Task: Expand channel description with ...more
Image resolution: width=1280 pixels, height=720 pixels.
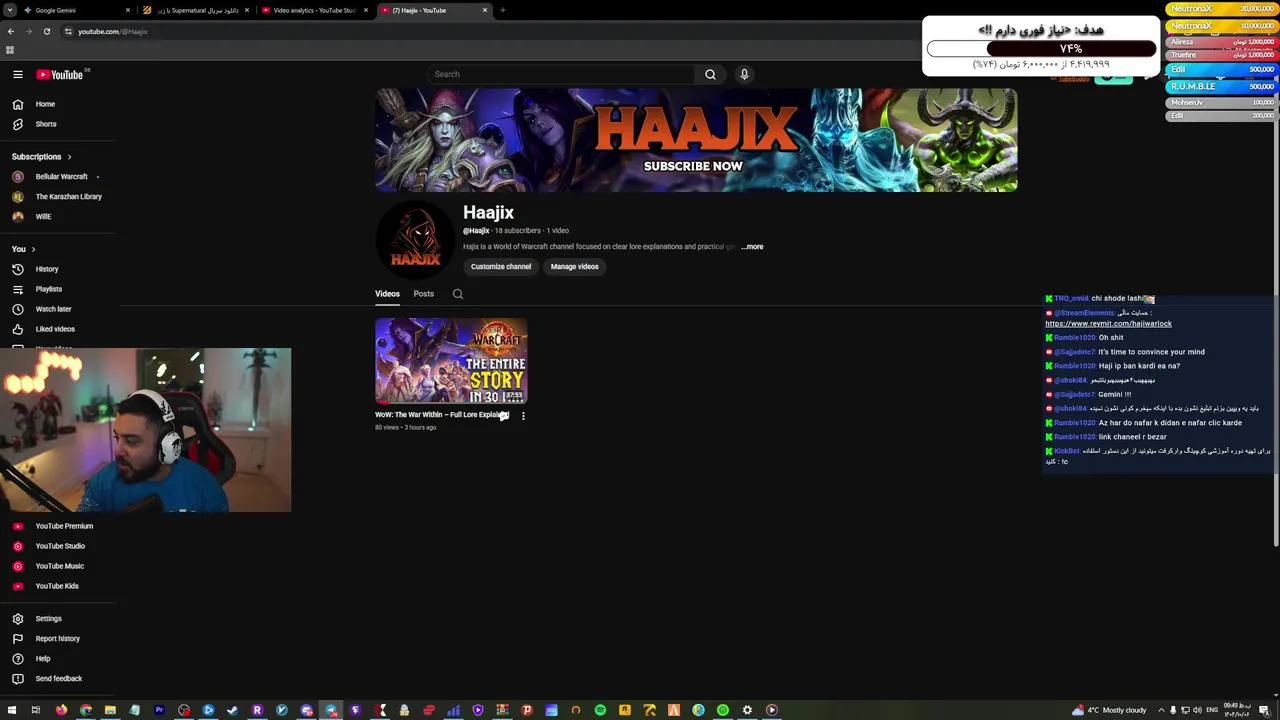Action: point(752,247)
